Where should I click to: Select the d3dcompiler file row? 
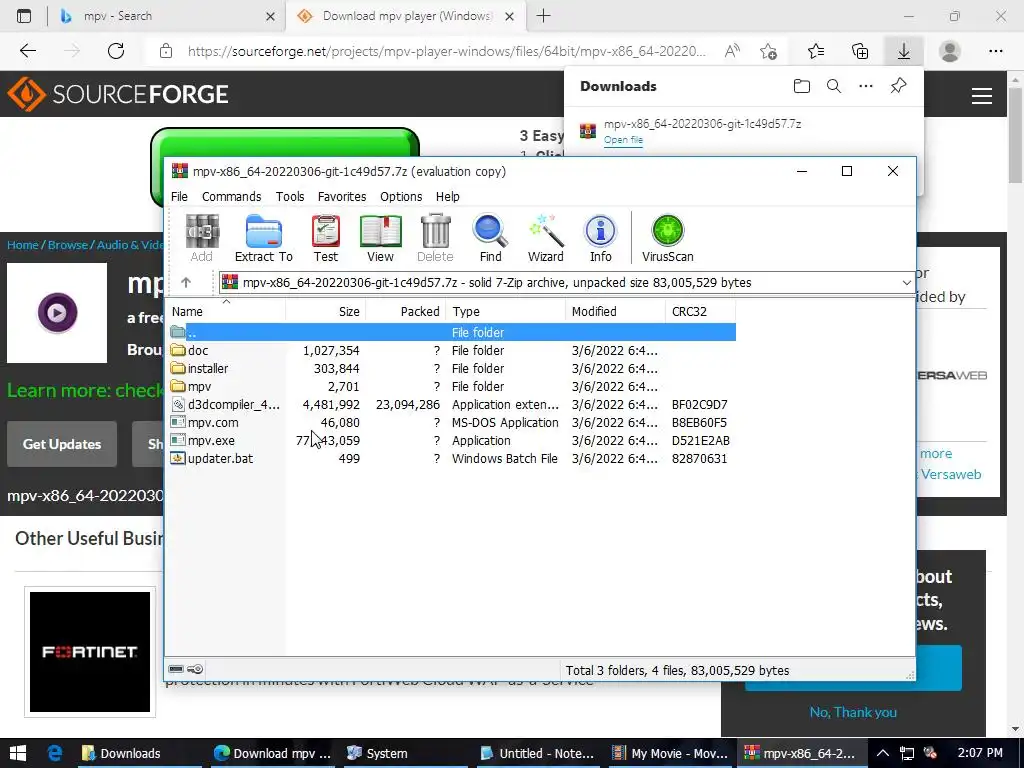(452, 405)
